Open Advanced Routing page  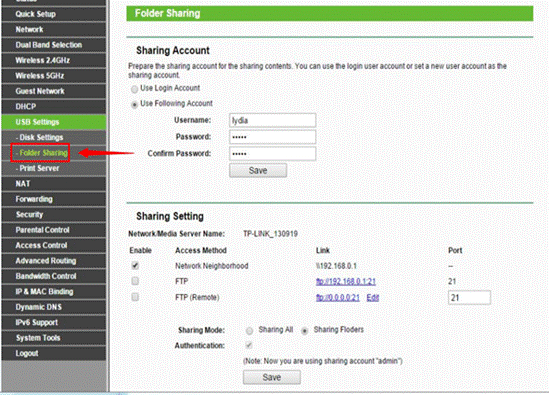pyautogui.click(x=54, y=261)
